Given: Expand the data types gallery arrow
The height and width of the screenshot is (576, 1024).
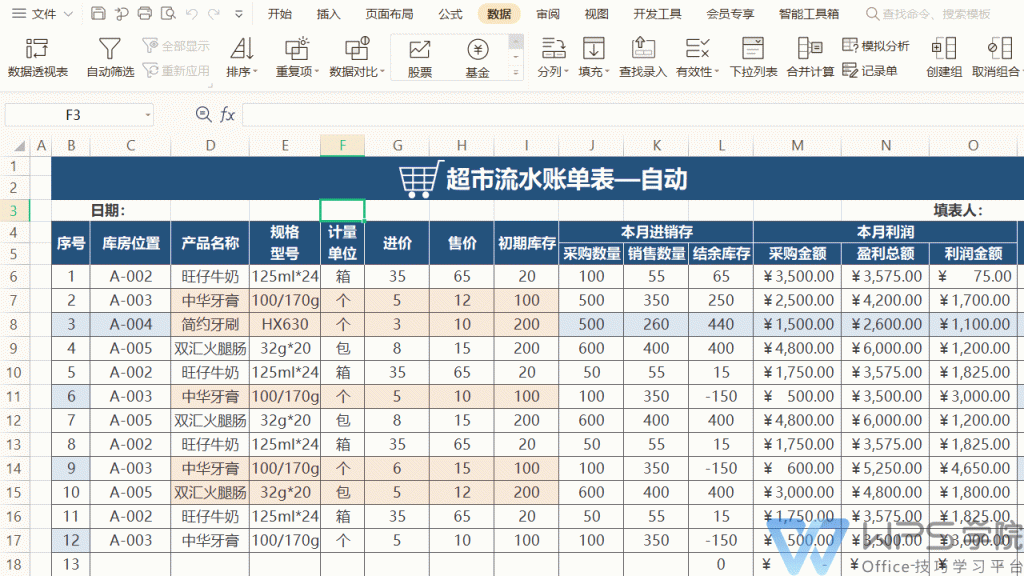Looking at the screenshot, I should coord(516,72).
